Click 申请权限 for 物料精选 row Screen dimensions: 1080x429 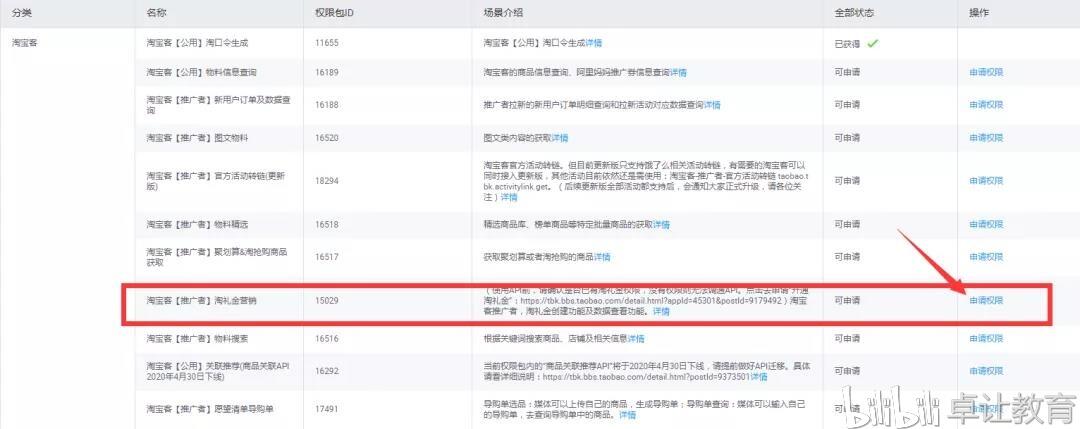(986, 224)
